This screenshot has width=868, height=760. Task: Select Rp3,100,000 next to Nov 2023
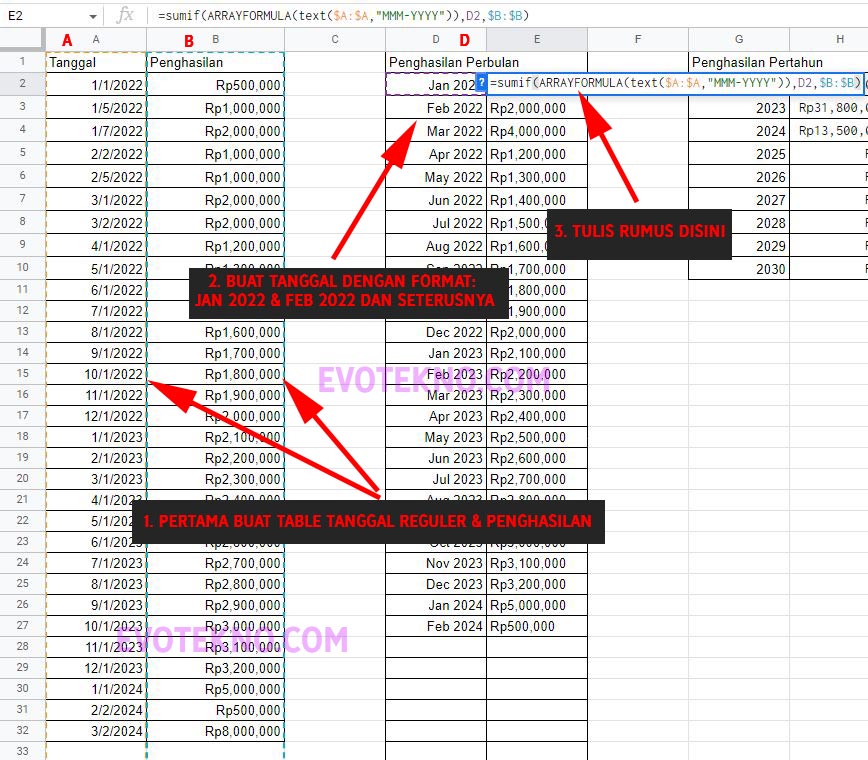[537, 563]
